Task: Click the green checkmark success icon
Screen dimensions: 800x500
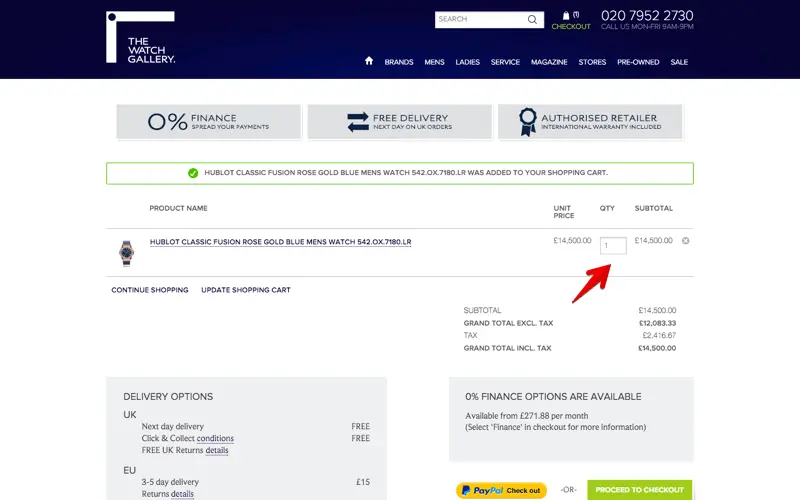Action: click(193, 173)
